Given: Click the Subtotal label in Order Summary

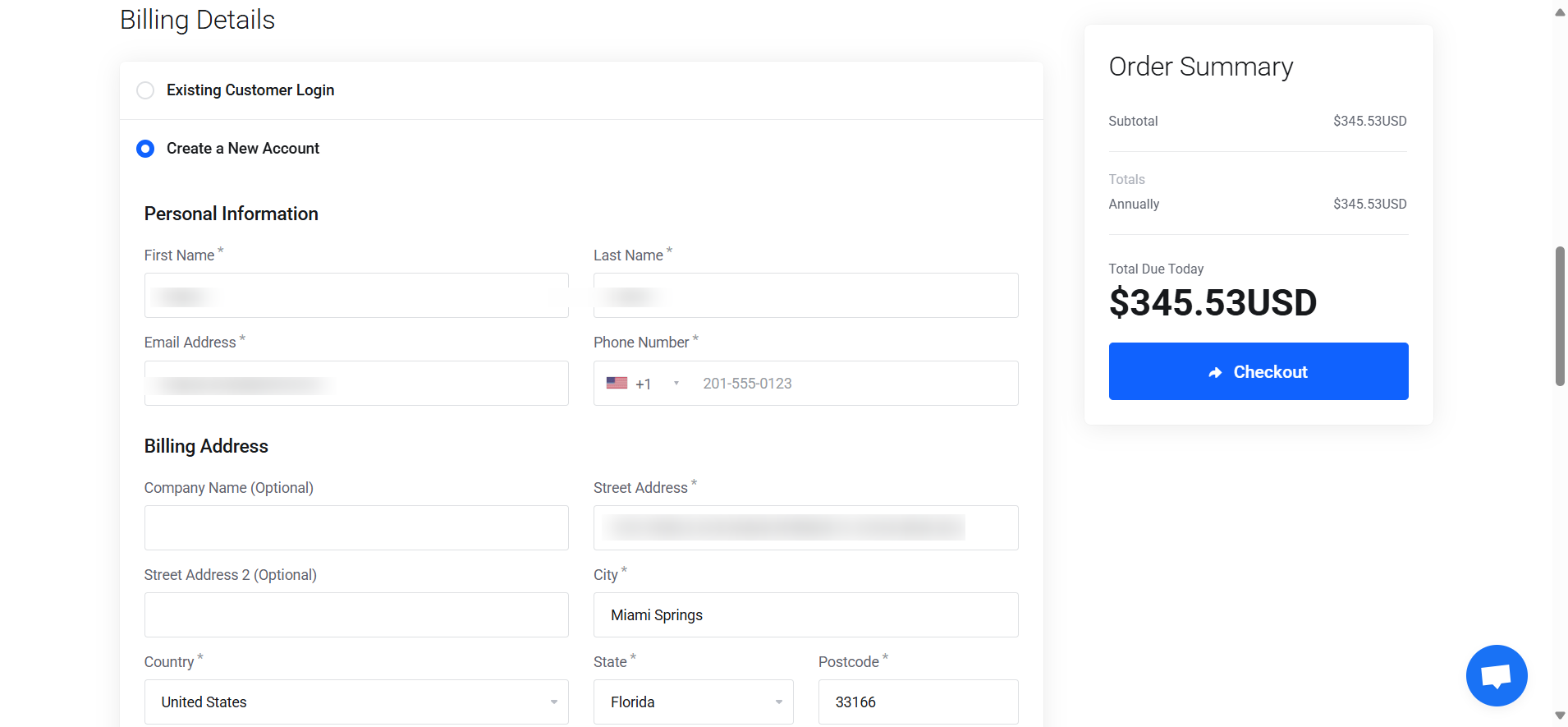Looking at the screenshot, I should [x=1133, y=121].
